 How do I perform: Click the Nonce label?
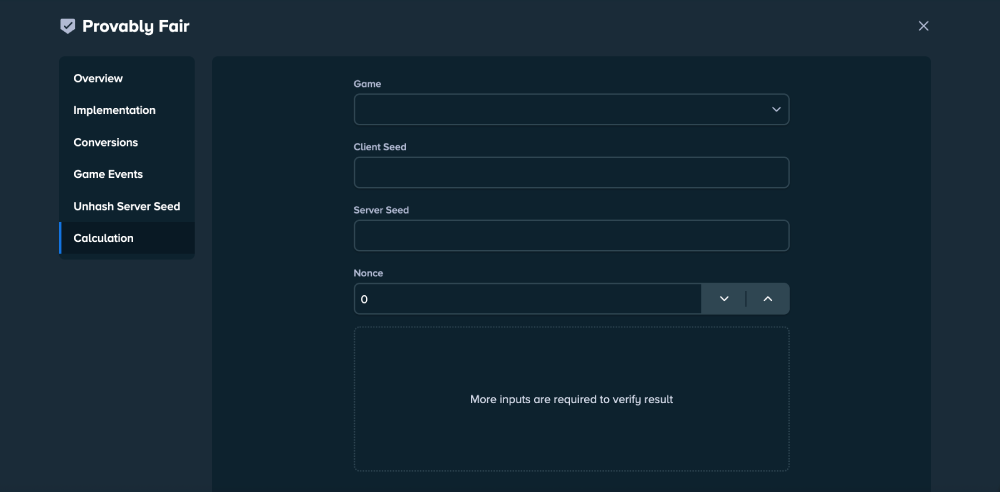tap(368, 273)
